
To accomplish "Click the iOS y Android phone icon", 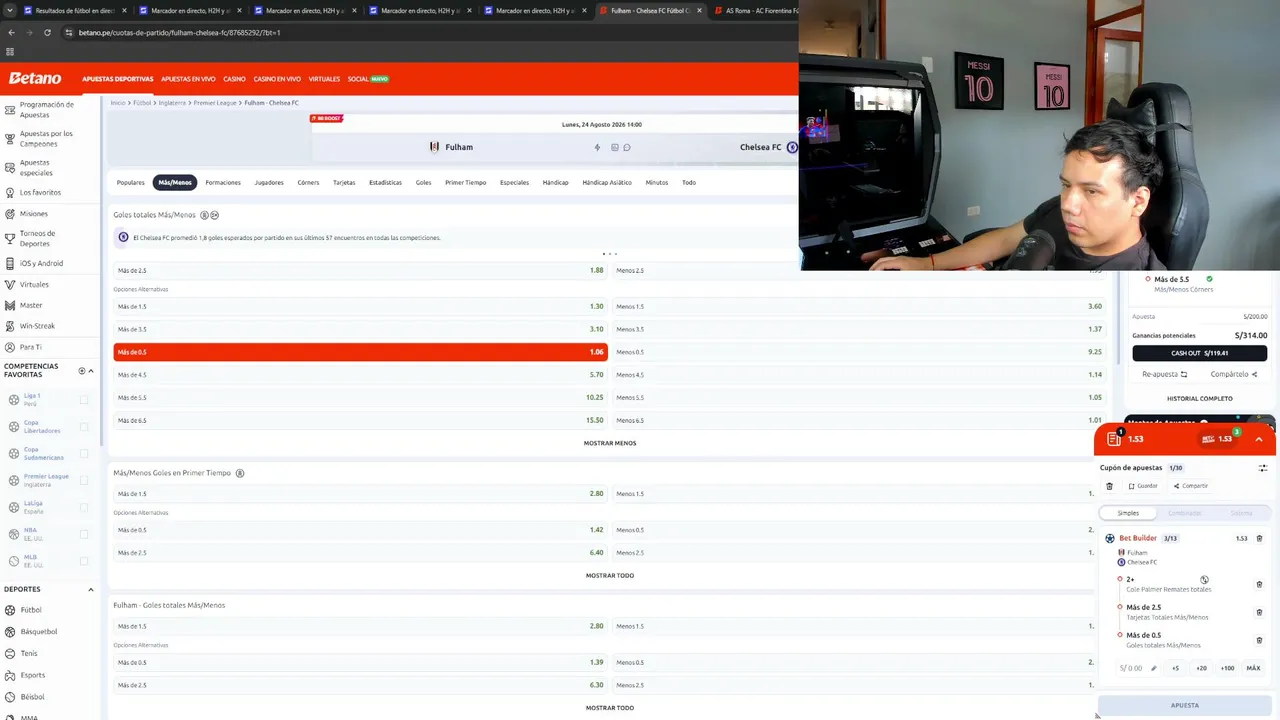I will click(x=9, y=263).
